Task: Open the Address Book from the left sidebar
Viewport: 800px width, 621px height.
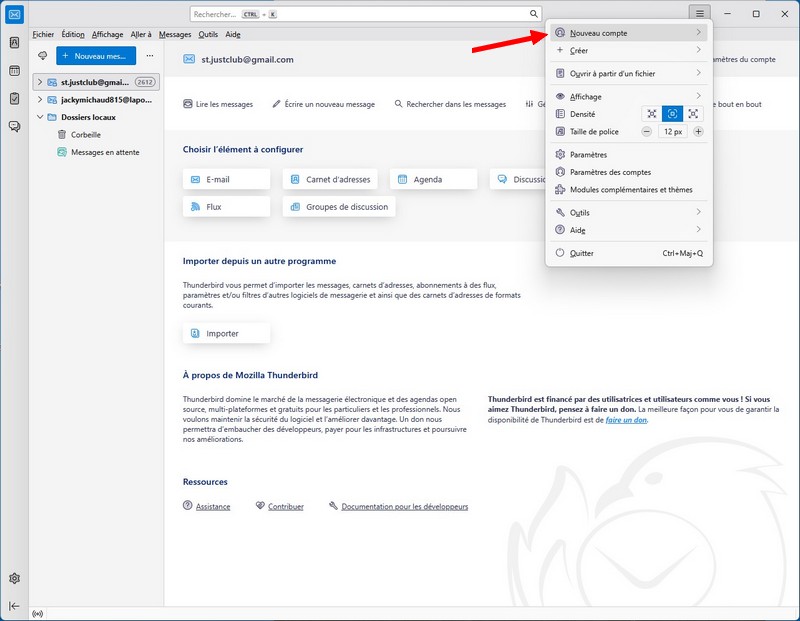Action: pos(15,43)
